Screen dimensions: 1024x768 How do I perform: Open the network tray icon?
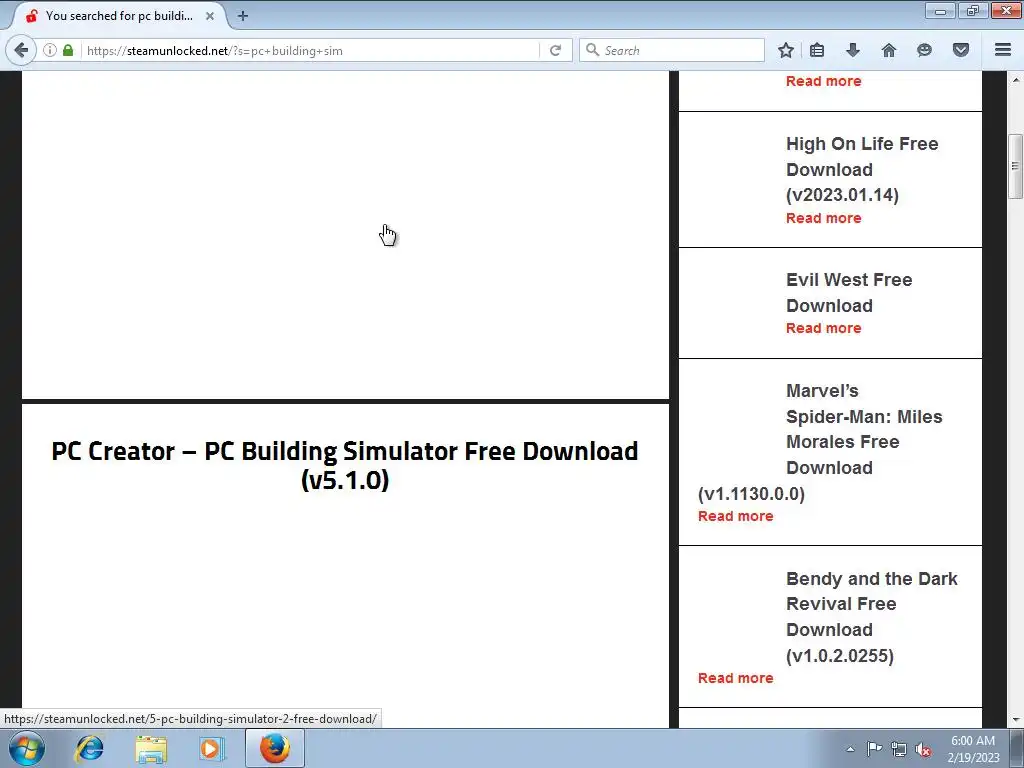click(899, 749)
